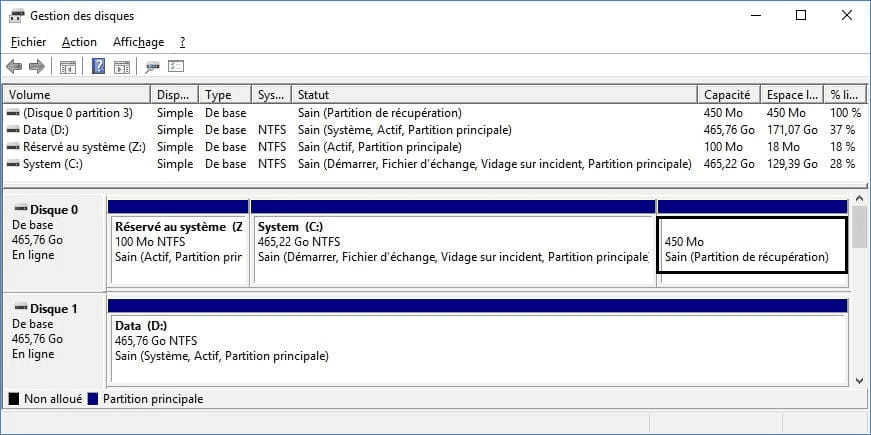Click the Back arrow in toolbar

tap(14, 67)
